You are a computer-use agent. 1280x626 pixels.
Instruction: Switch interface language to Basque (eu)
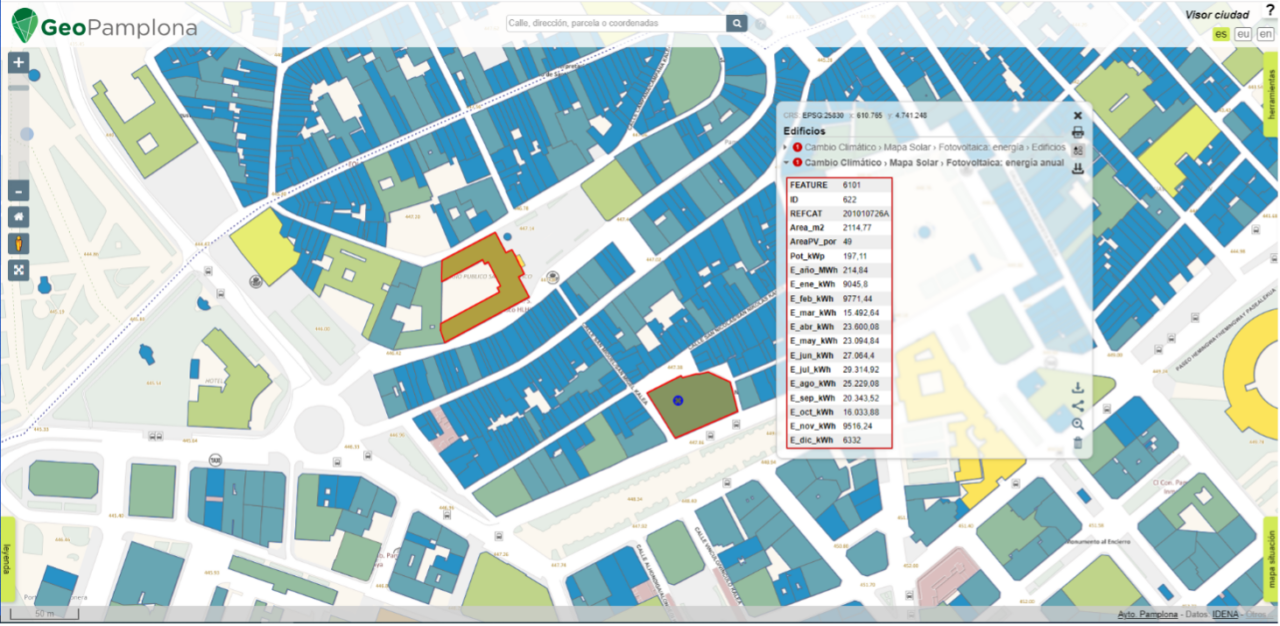[x=1242, y=34]
